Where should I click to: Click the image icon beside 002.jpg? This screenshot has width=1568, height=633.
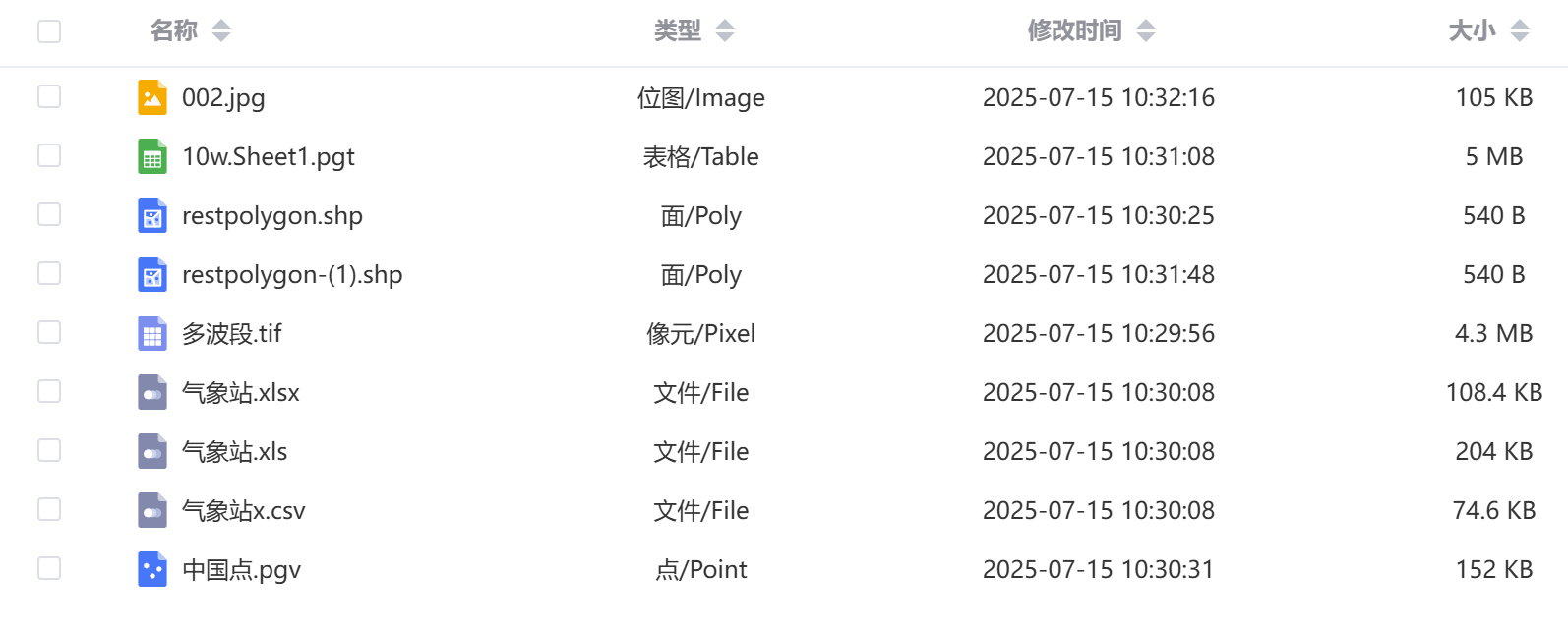151,97
